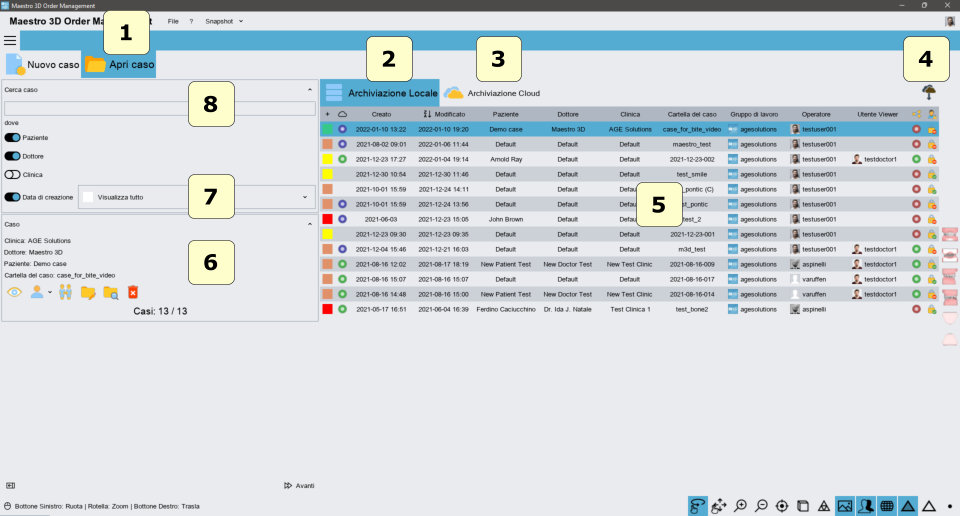Click the top teeth model thumbnail
Screen dimensions: 960x516
[950, 234]
